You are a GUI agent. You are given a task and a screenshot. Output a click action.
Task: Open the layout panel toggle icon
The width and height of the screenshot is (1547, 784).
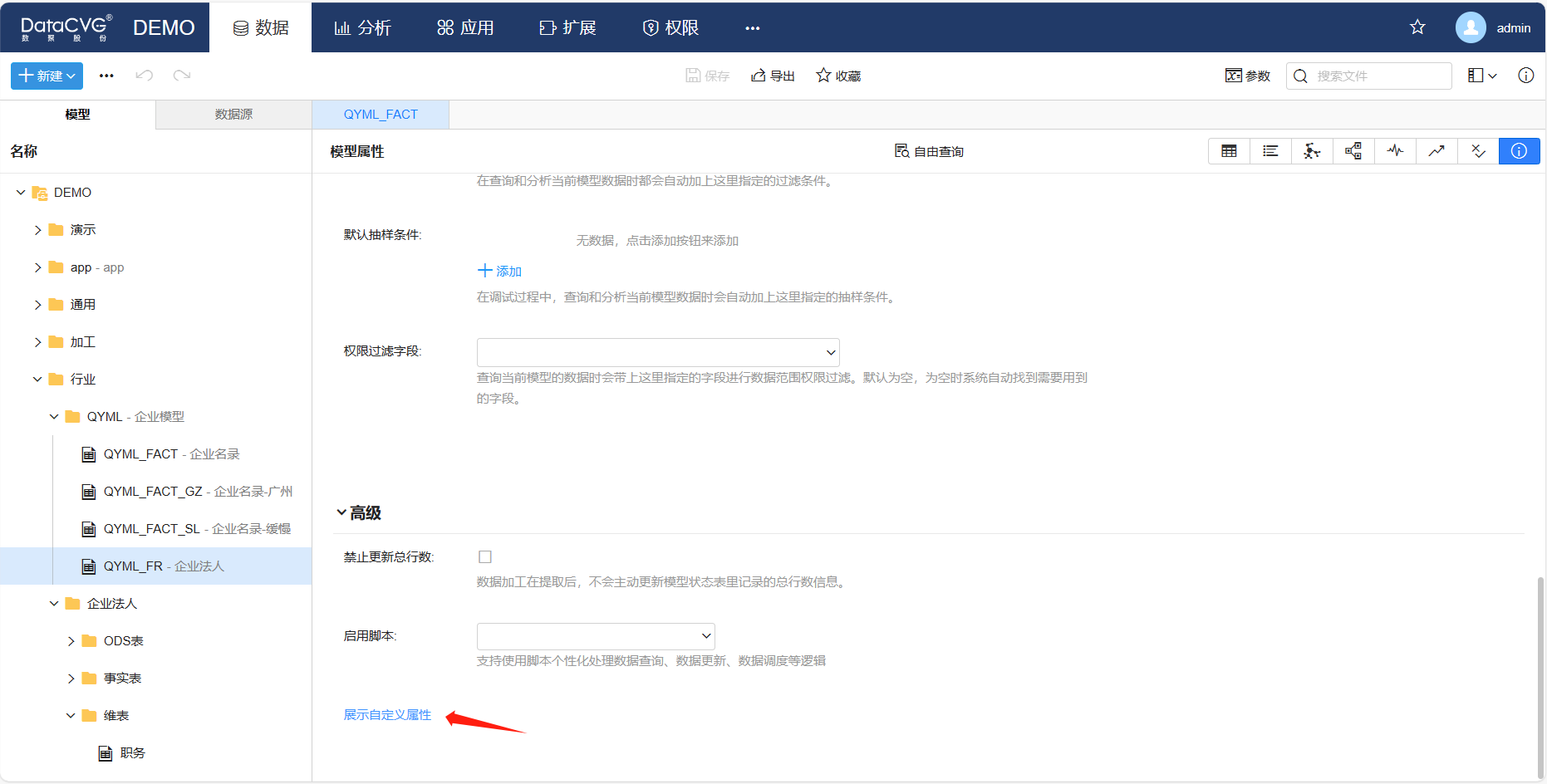(x=1482, y=76)
